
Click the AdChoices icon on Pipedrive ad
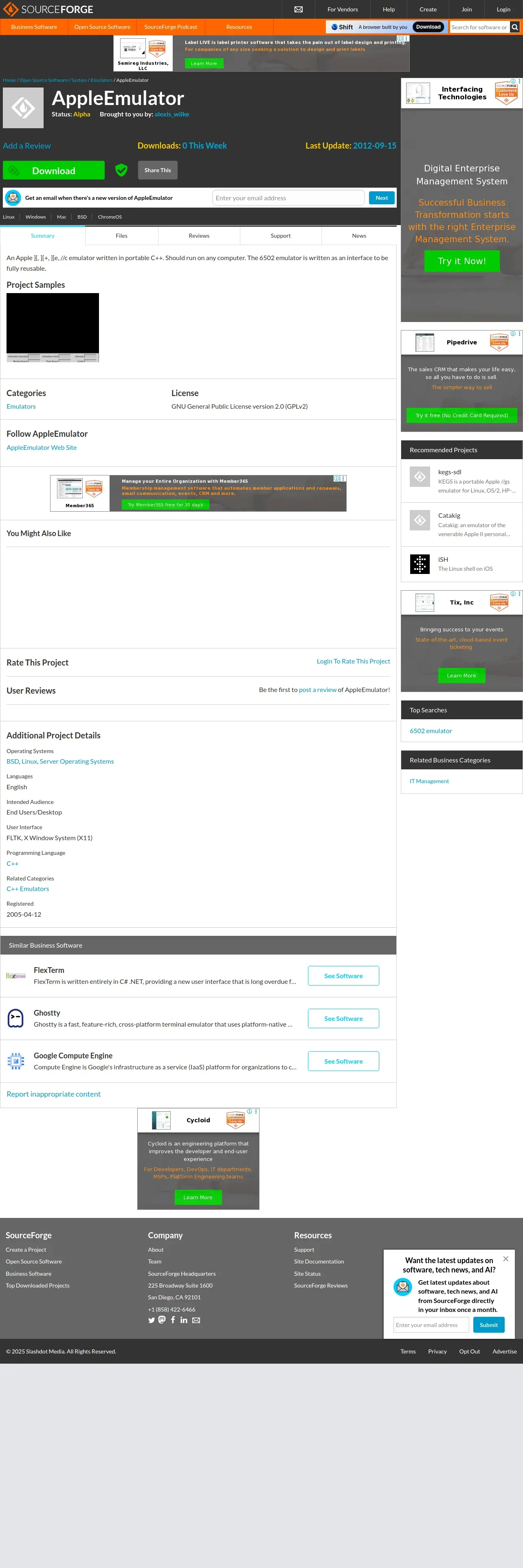coord(513,333)
